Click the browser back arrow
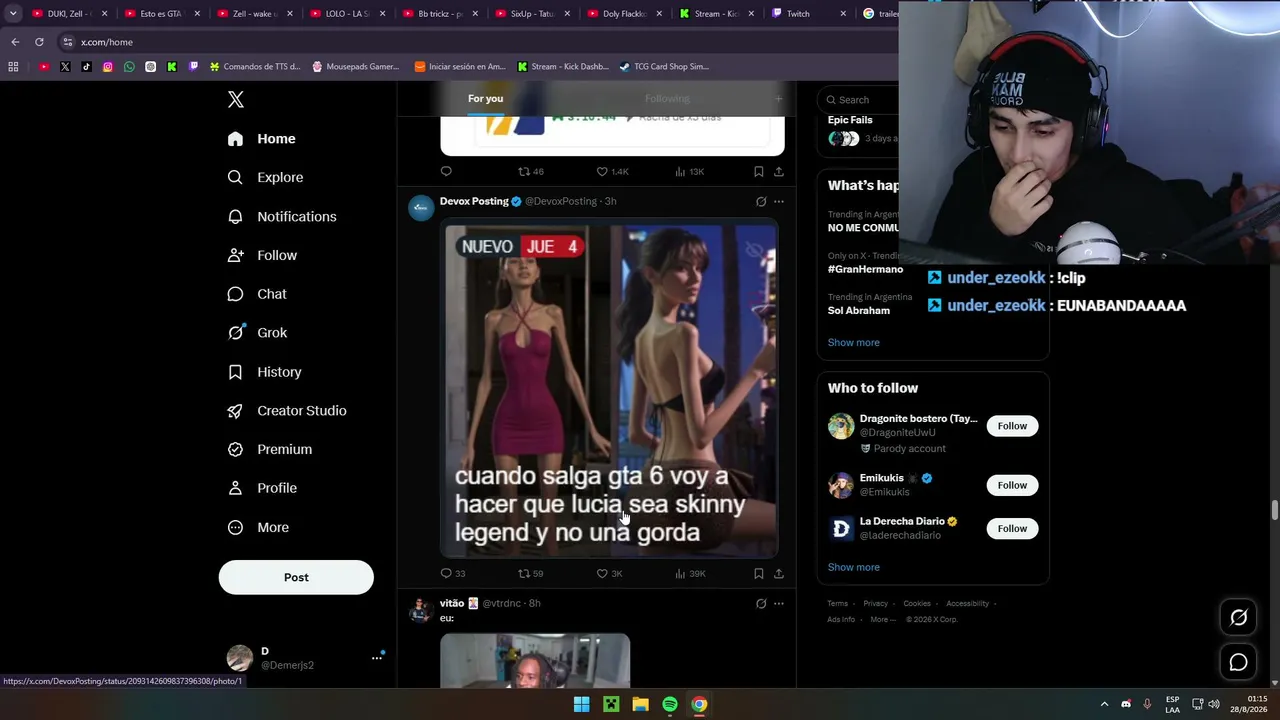The height and width of the screenshot is (720, 1280). [15, 42]
